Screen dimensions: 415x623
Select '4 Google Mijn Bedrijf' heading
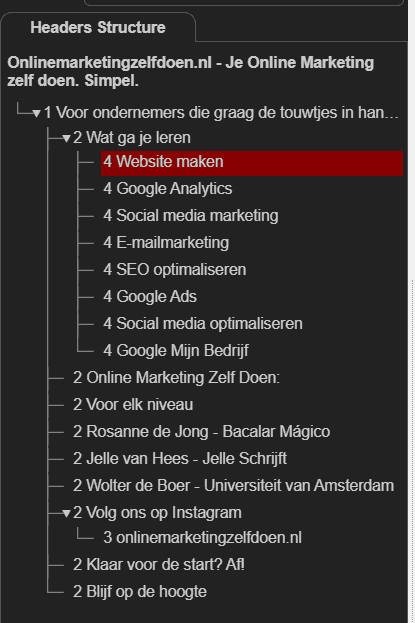point(176,350)
